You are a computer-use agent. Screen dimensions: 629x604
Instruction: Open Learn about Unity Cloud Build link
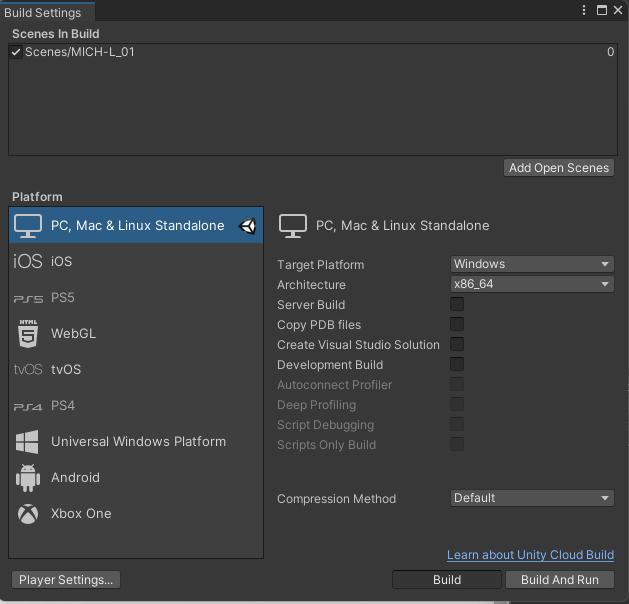point(530,555)
